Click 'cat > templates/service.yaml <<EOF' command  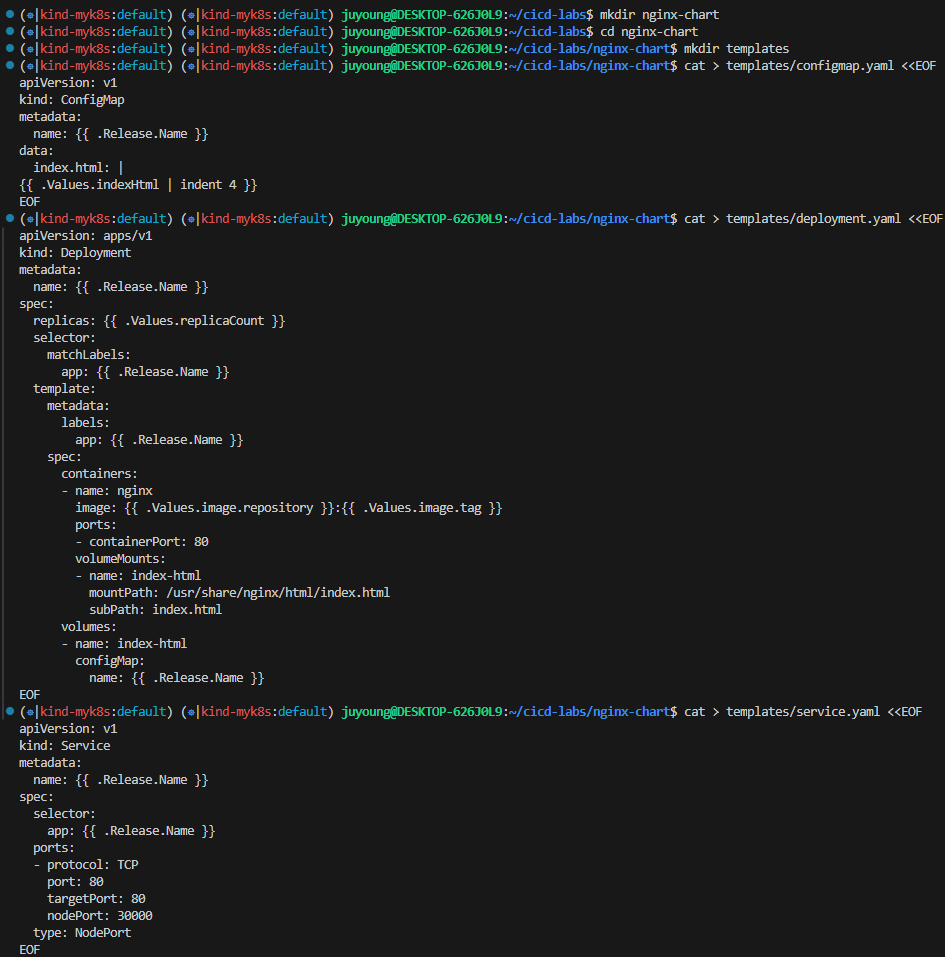(x=803, y=712)
